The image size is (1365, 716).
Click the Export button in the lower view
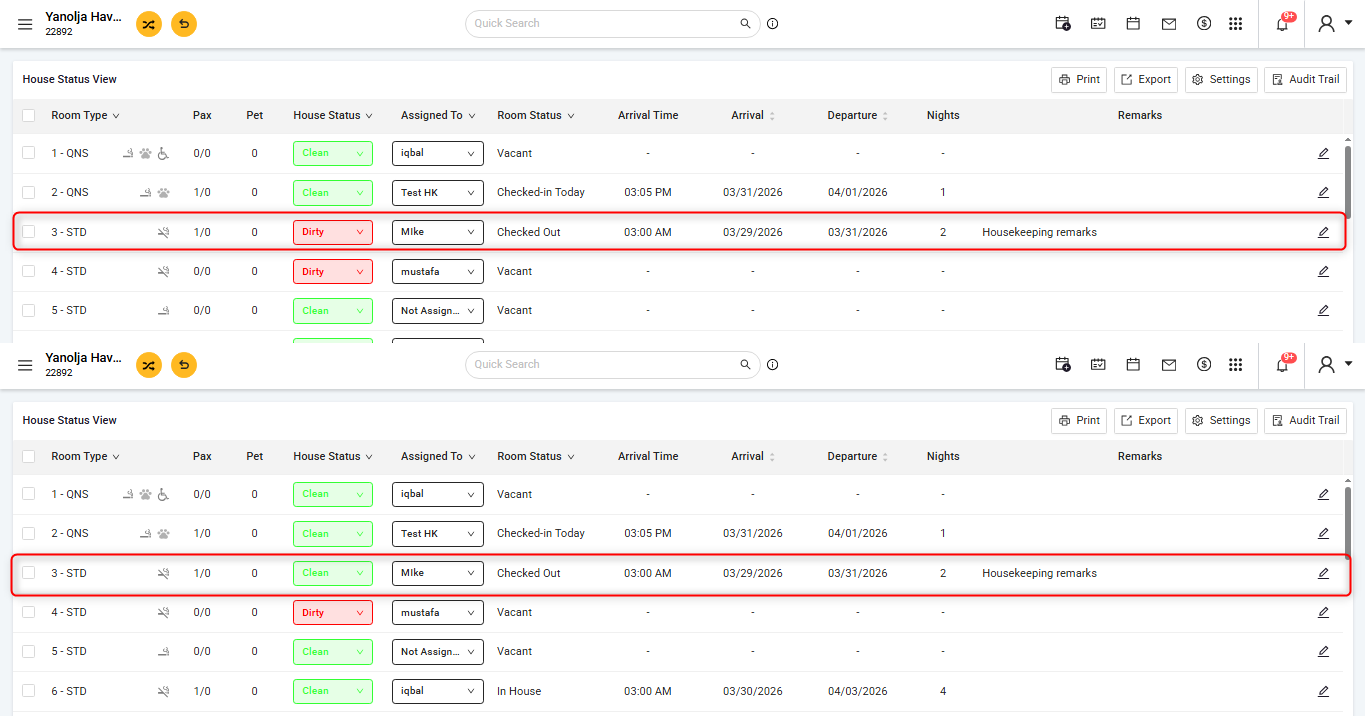pos(1146,421)
